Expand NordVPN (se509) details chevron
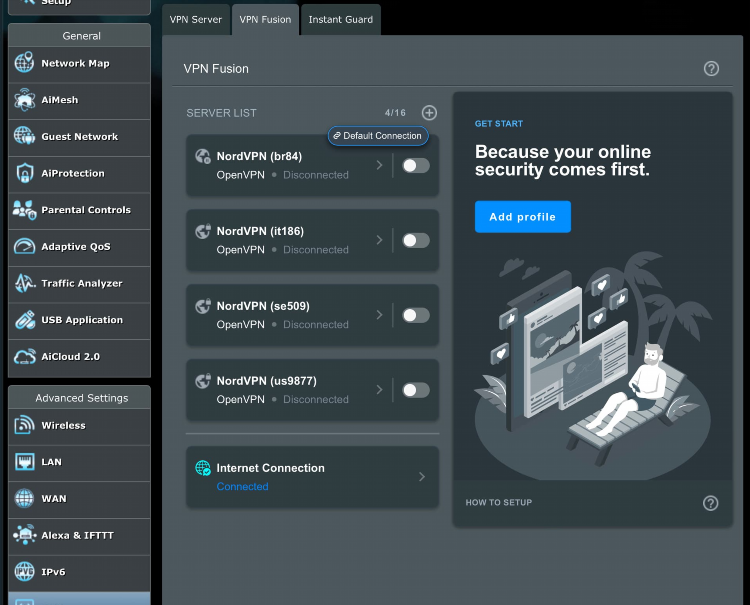This screenshot has width=750, height=605. point(379,315)
